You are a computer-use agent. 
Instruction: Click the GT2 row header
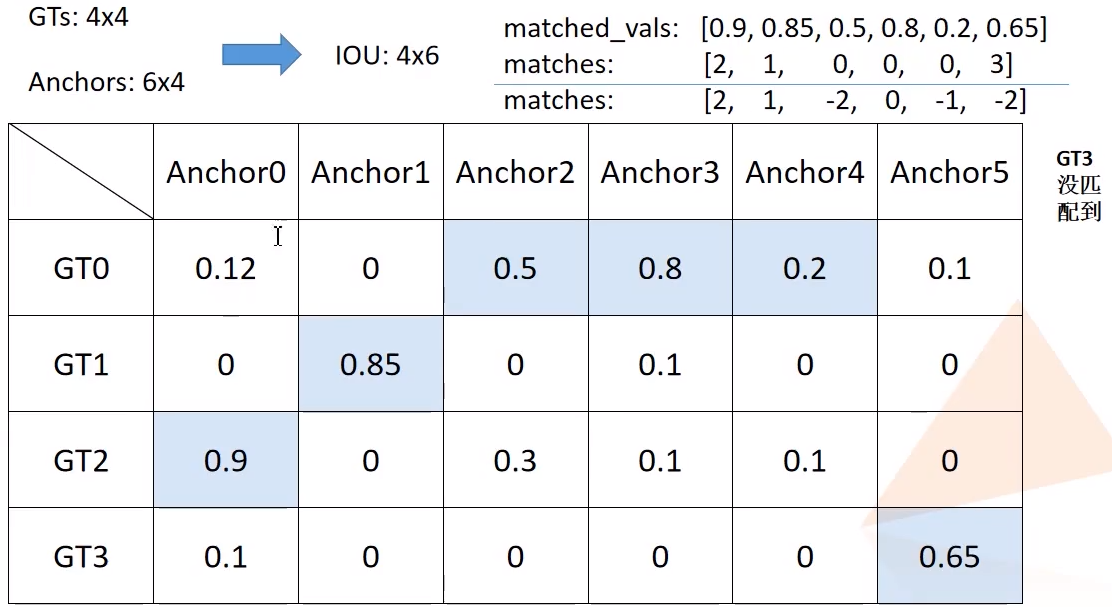81,460
